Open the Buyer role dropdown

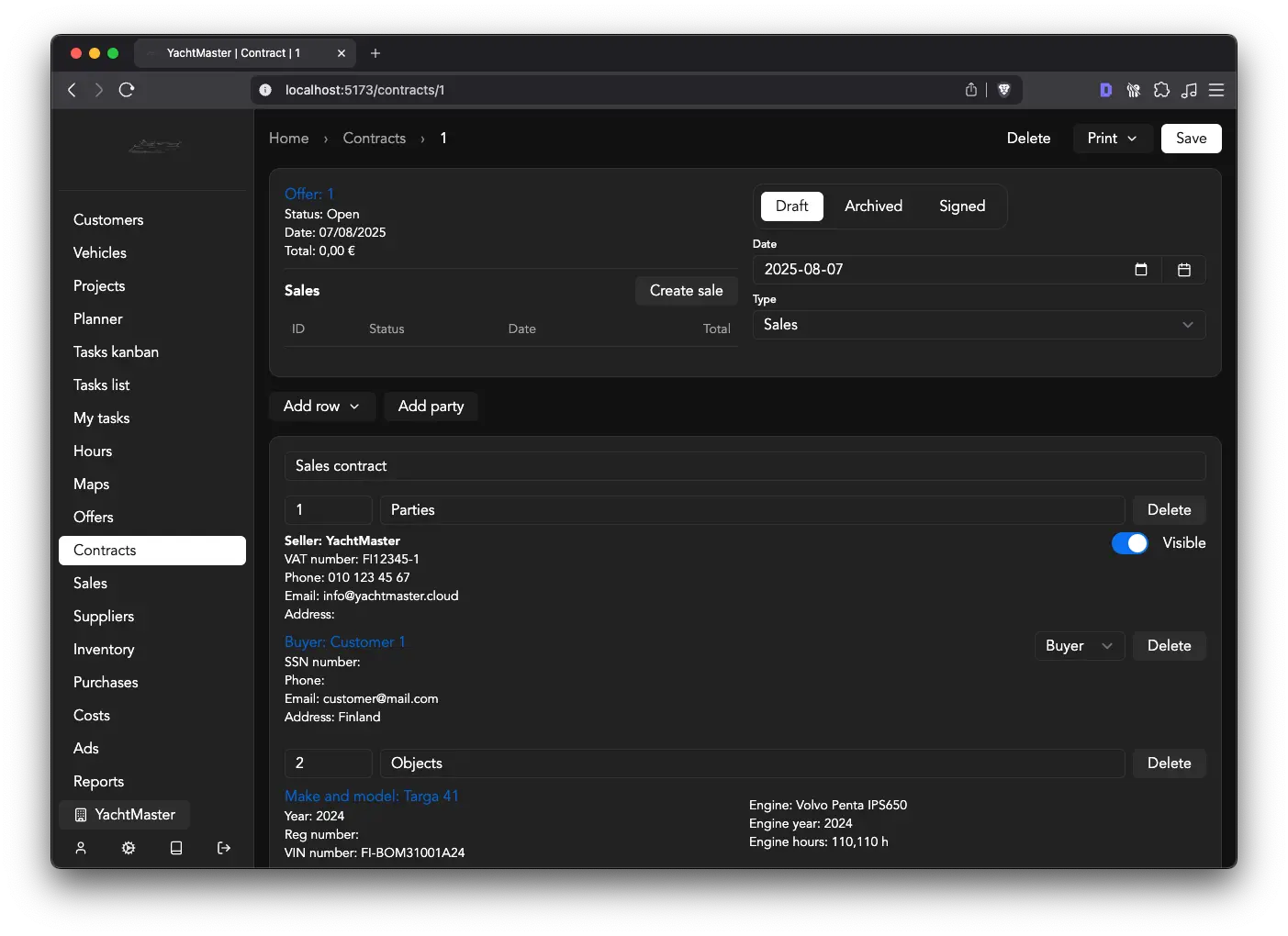click(x=1079, y=646)
